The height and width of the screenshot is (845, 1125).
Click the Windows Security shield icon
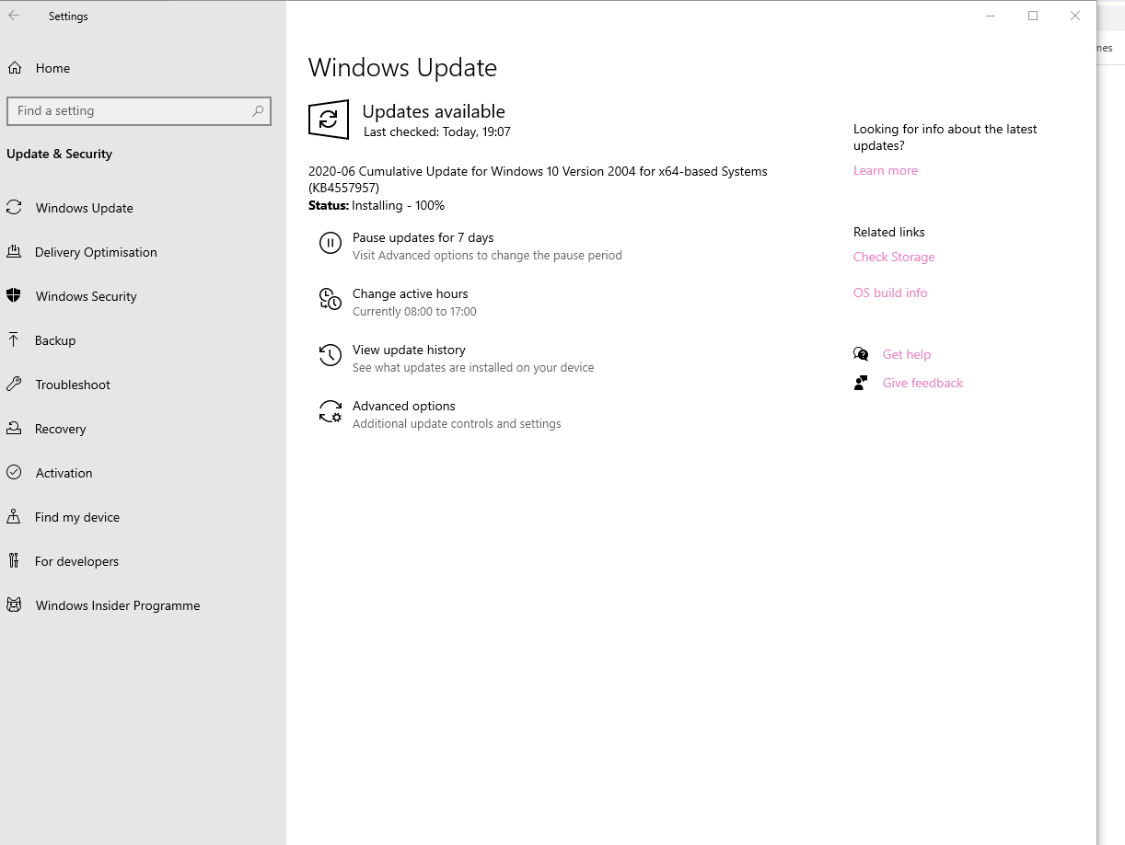point(14,296)
